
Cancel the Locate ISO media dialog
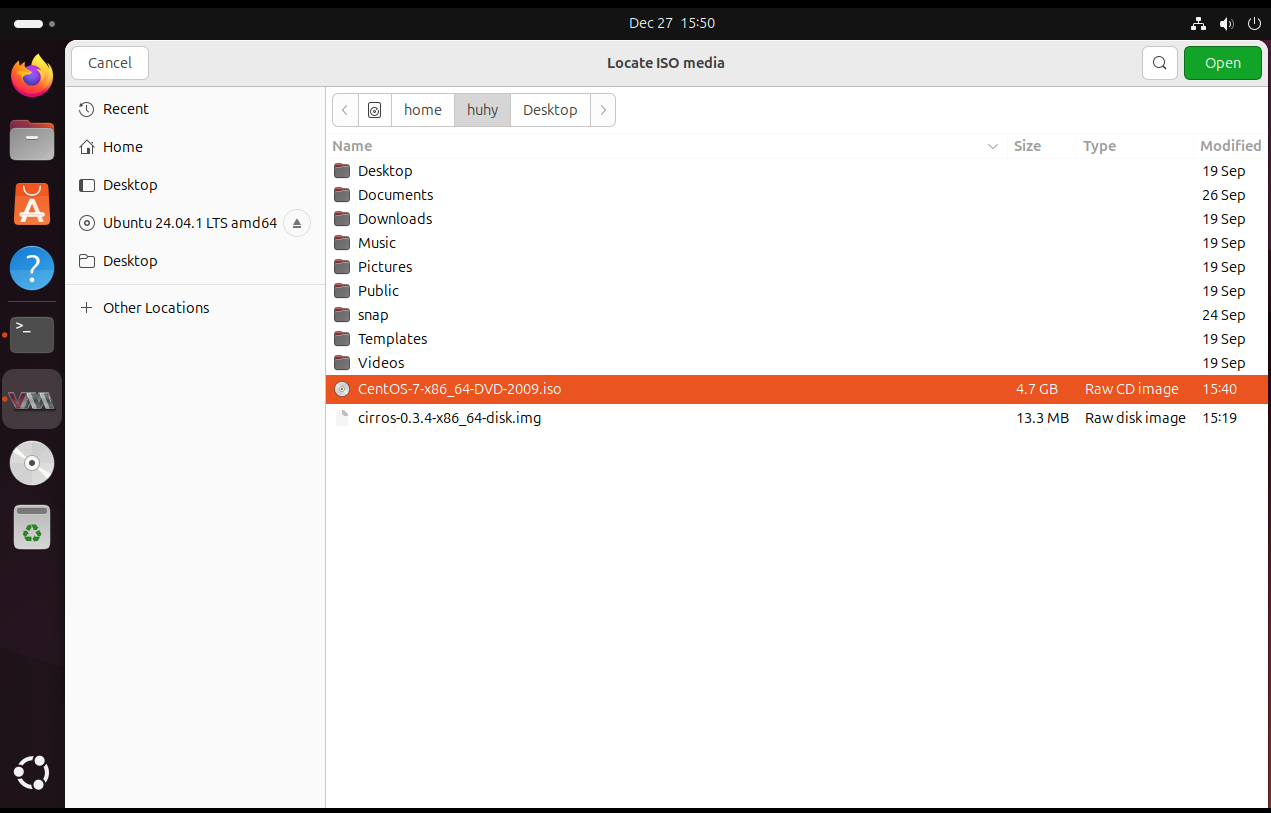(110, 63)
